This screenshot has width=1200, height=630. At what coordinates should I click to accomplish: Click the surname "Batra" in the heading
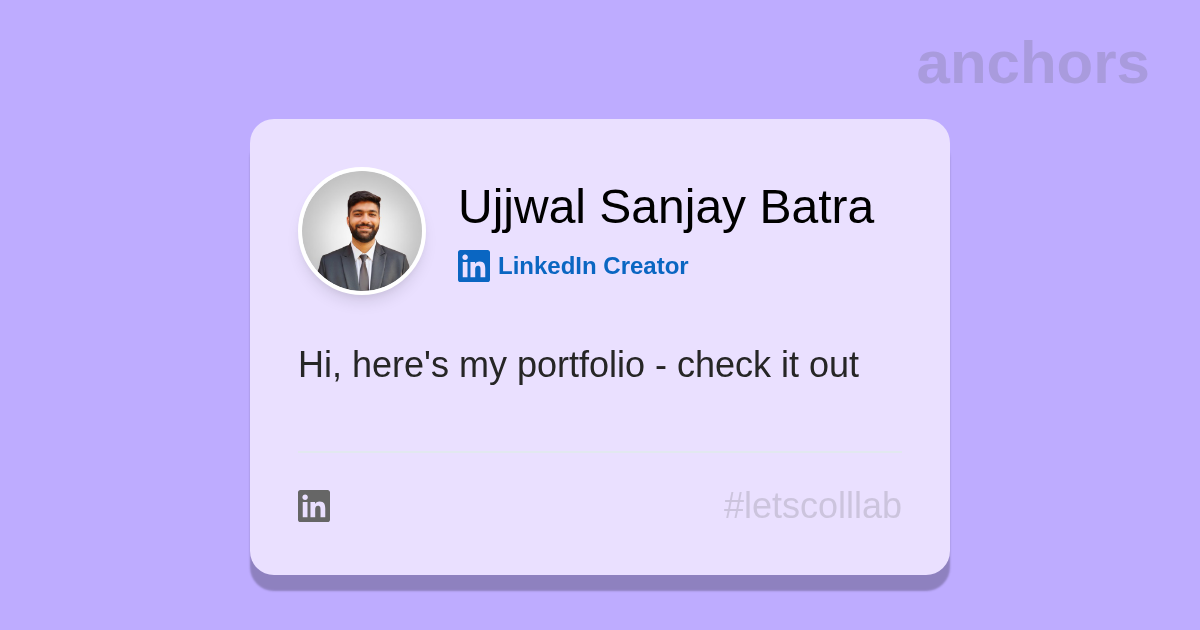point(816,207)
